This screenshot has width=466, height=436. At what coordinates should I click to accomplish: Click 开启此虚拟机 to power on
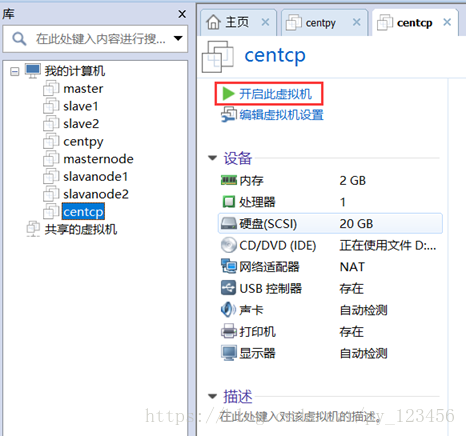tap(276, 94)
